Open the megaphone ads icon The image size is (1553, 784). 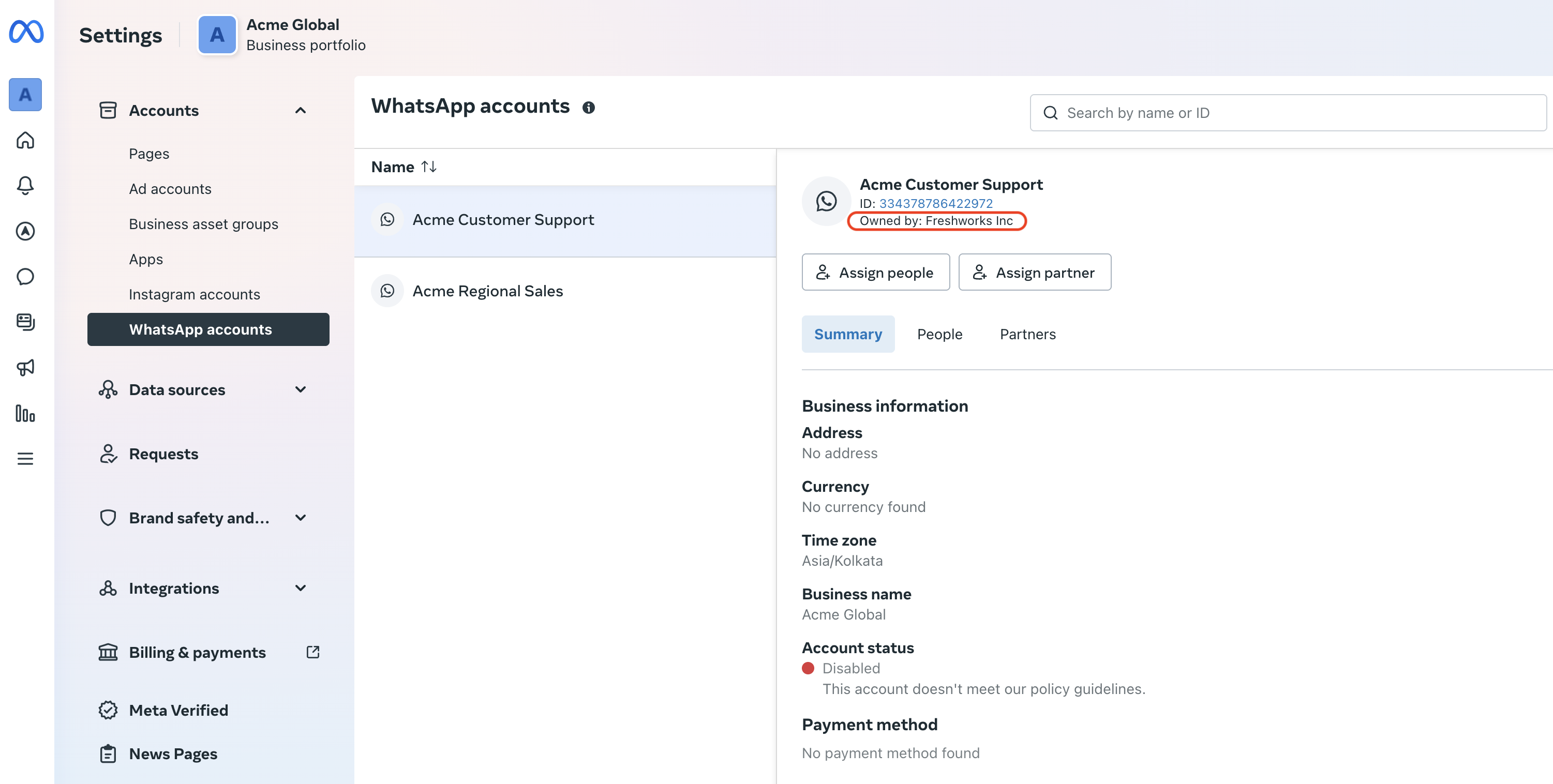[x=25, y=367]
